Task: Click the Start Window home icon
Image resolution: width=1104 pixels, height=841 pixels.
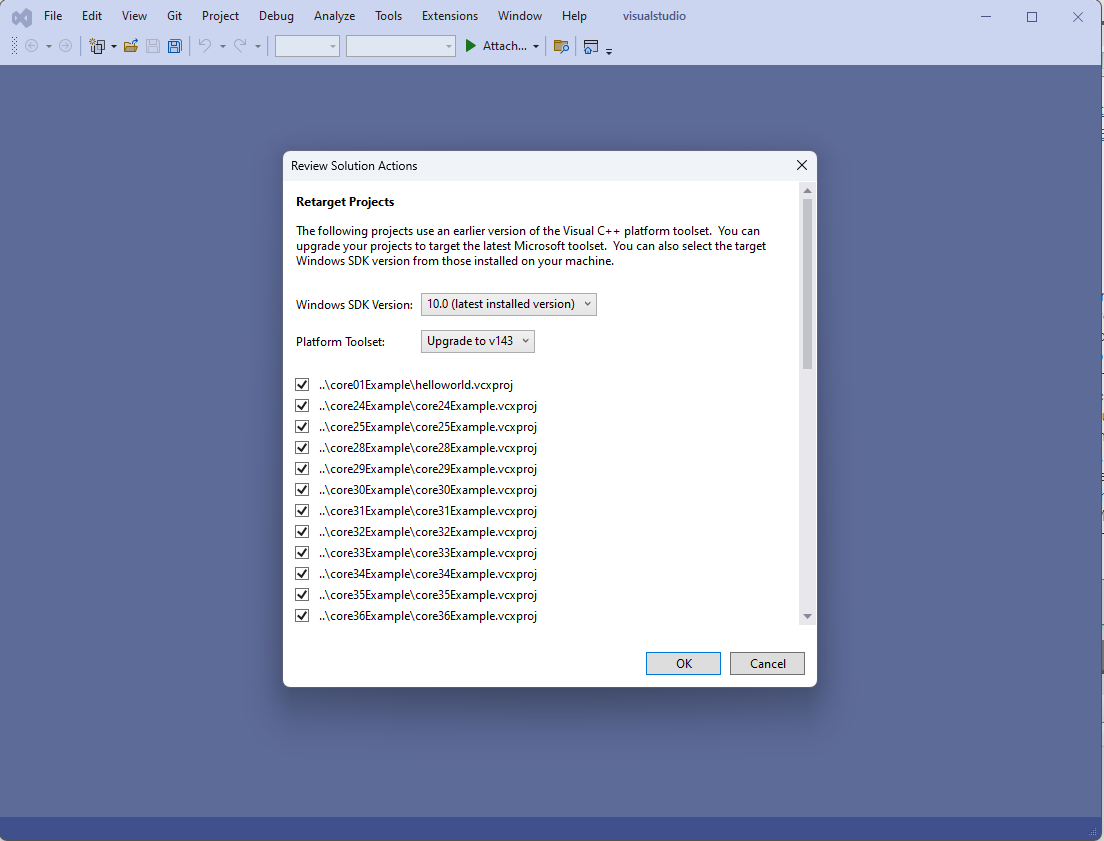Action: (x=591, y=46)
